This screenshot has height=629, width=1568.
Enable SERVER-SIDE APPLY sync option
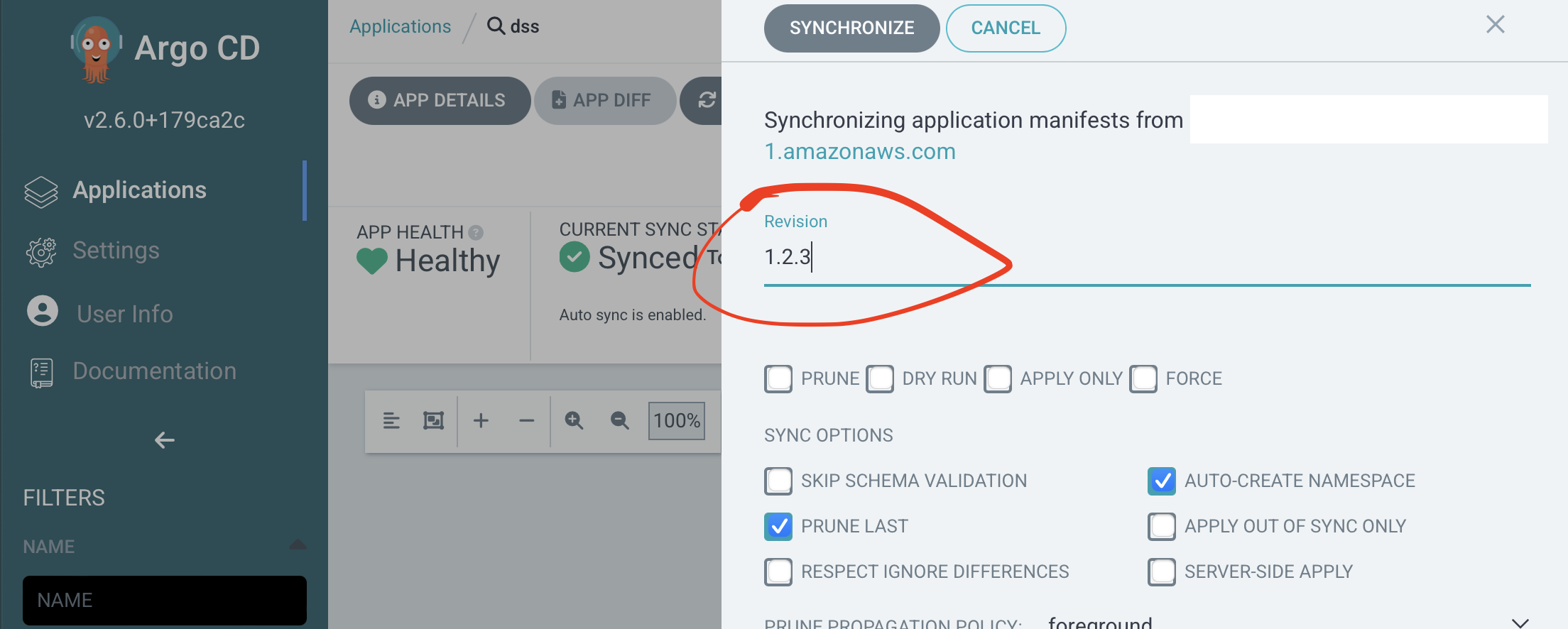click(1162, 571)
